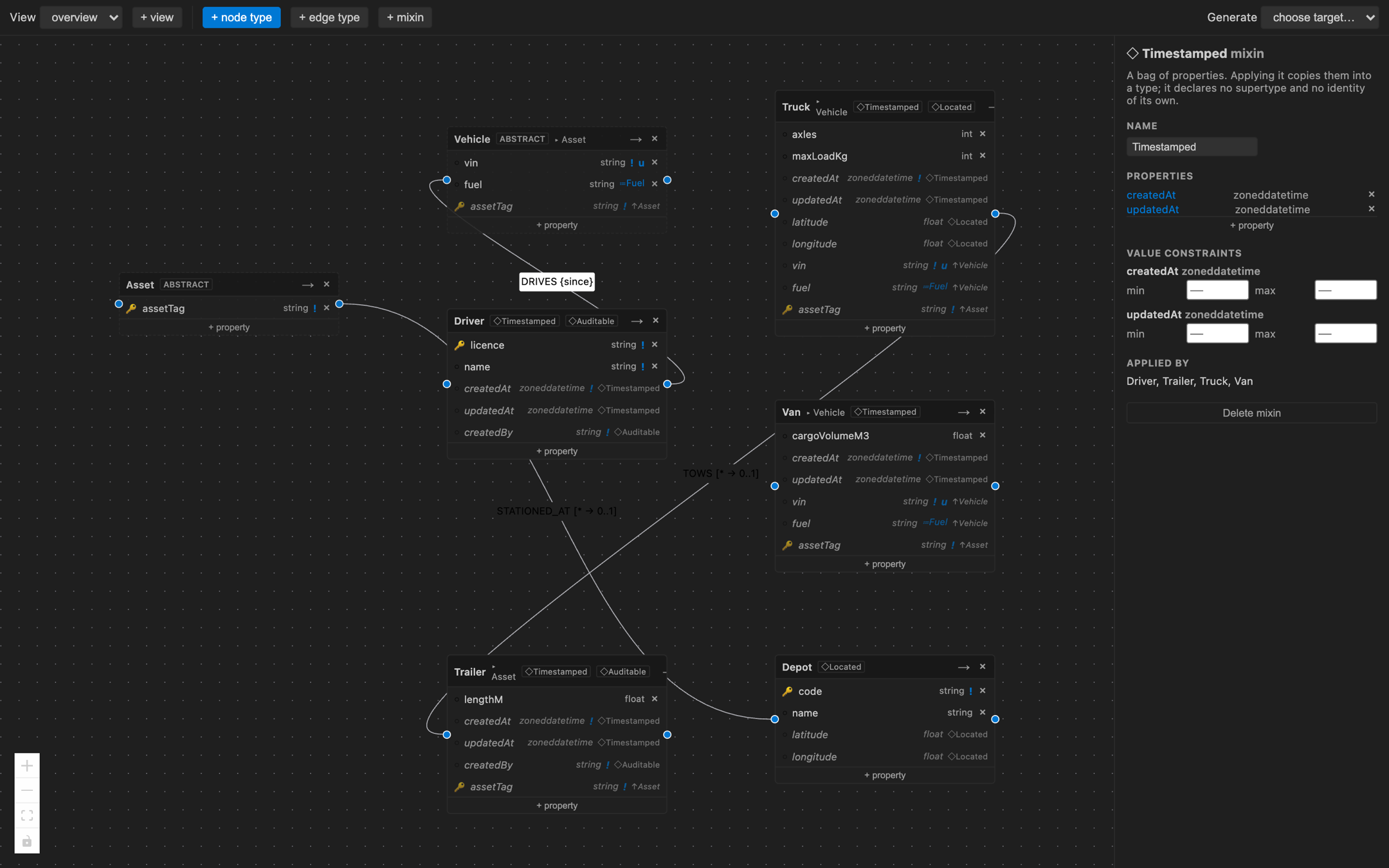The image size is (1389, 868).
Task: Add a property to the Truck node
Action: click(885, 328)
